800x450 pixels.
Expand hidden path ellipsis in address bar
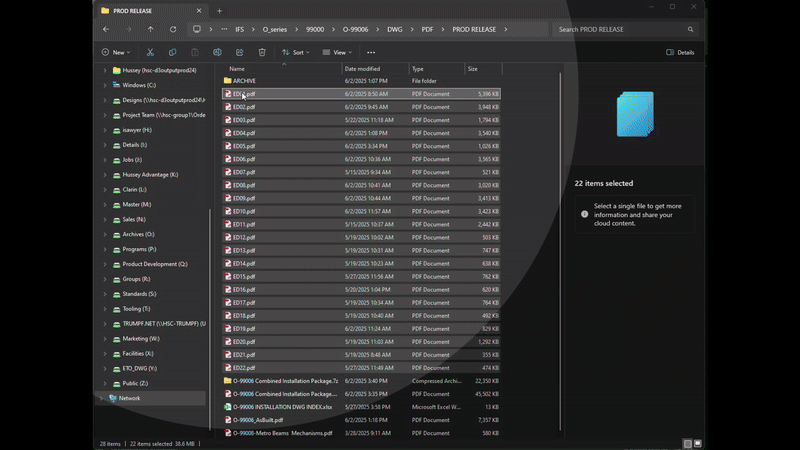pyautogui.click(x=224, y=29)
